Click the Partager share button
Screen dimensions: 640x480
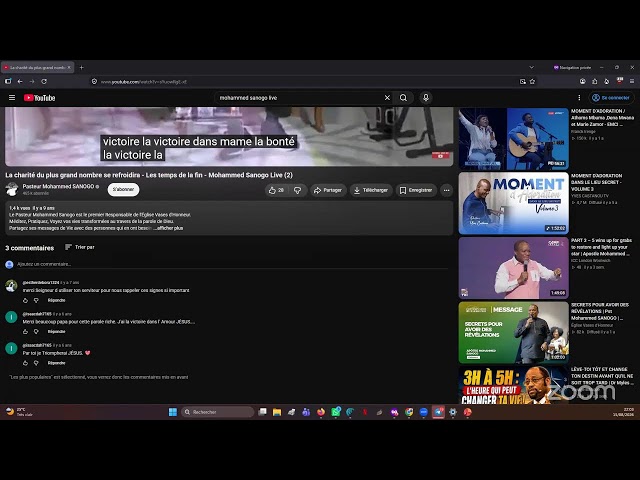pos(328,190)
